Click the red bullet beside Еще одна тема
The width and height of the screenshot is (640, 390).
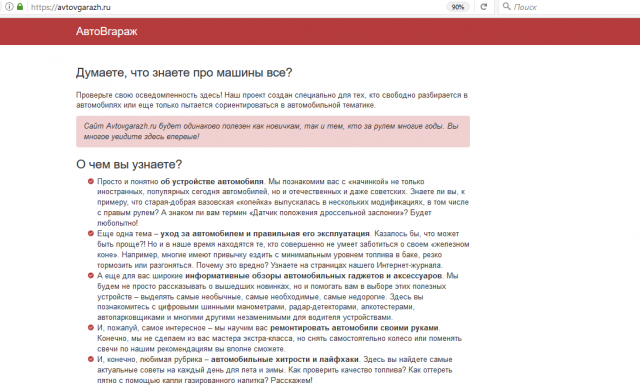click(91, 233)
